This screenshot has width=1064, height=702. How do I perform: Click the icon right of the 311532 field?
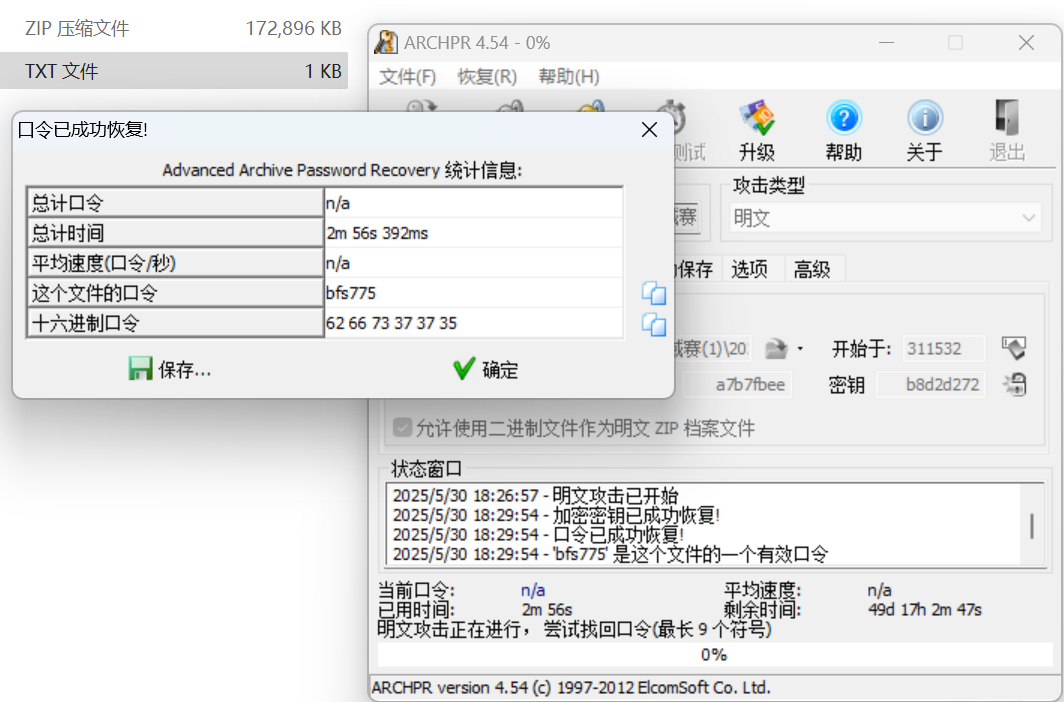tap(1014, 349)
